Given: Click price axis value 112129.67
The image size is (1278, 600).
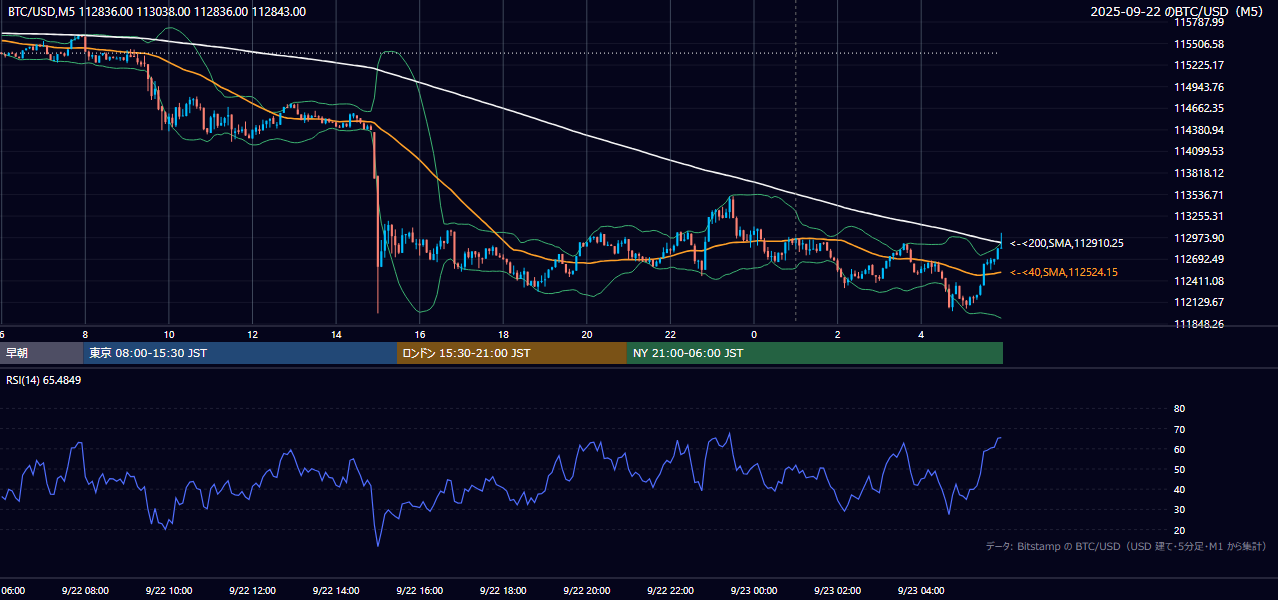Looking at the screenshot, I should tap(1198, 302).
